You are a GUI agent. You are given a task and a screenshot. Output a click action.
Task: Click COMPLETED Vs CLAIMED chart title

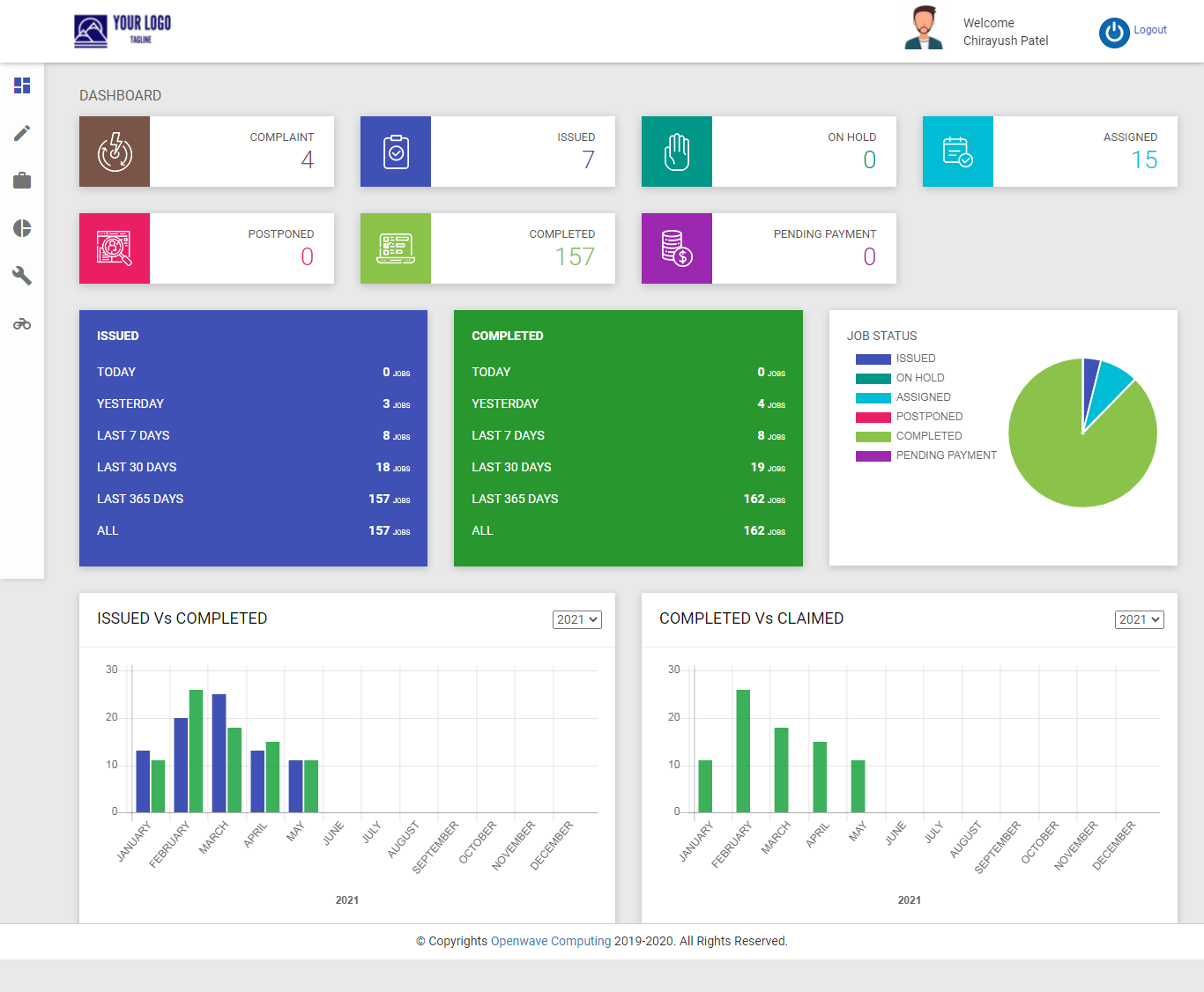(x=752, y=618)
